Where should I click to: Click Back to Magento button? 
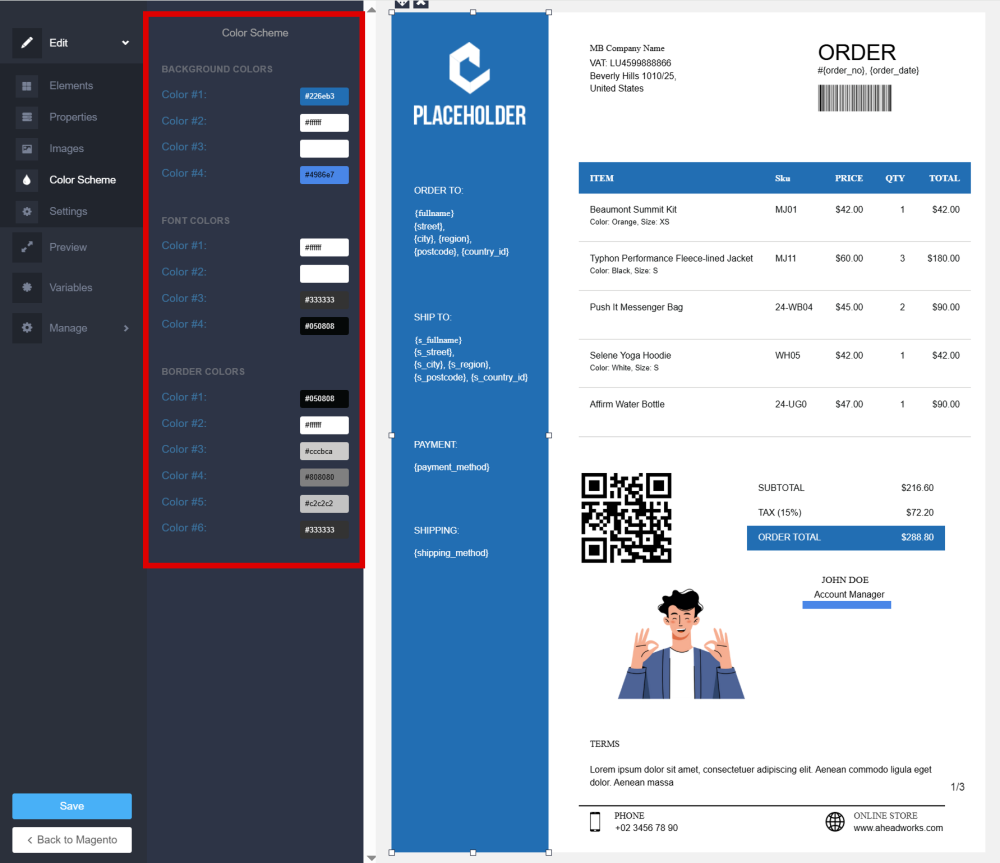[x=72, y=840]
